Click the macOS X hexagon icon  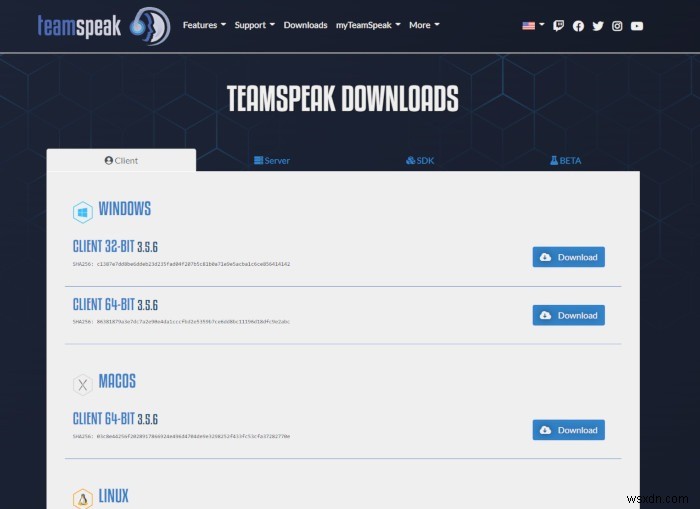[x=83, y=384]
